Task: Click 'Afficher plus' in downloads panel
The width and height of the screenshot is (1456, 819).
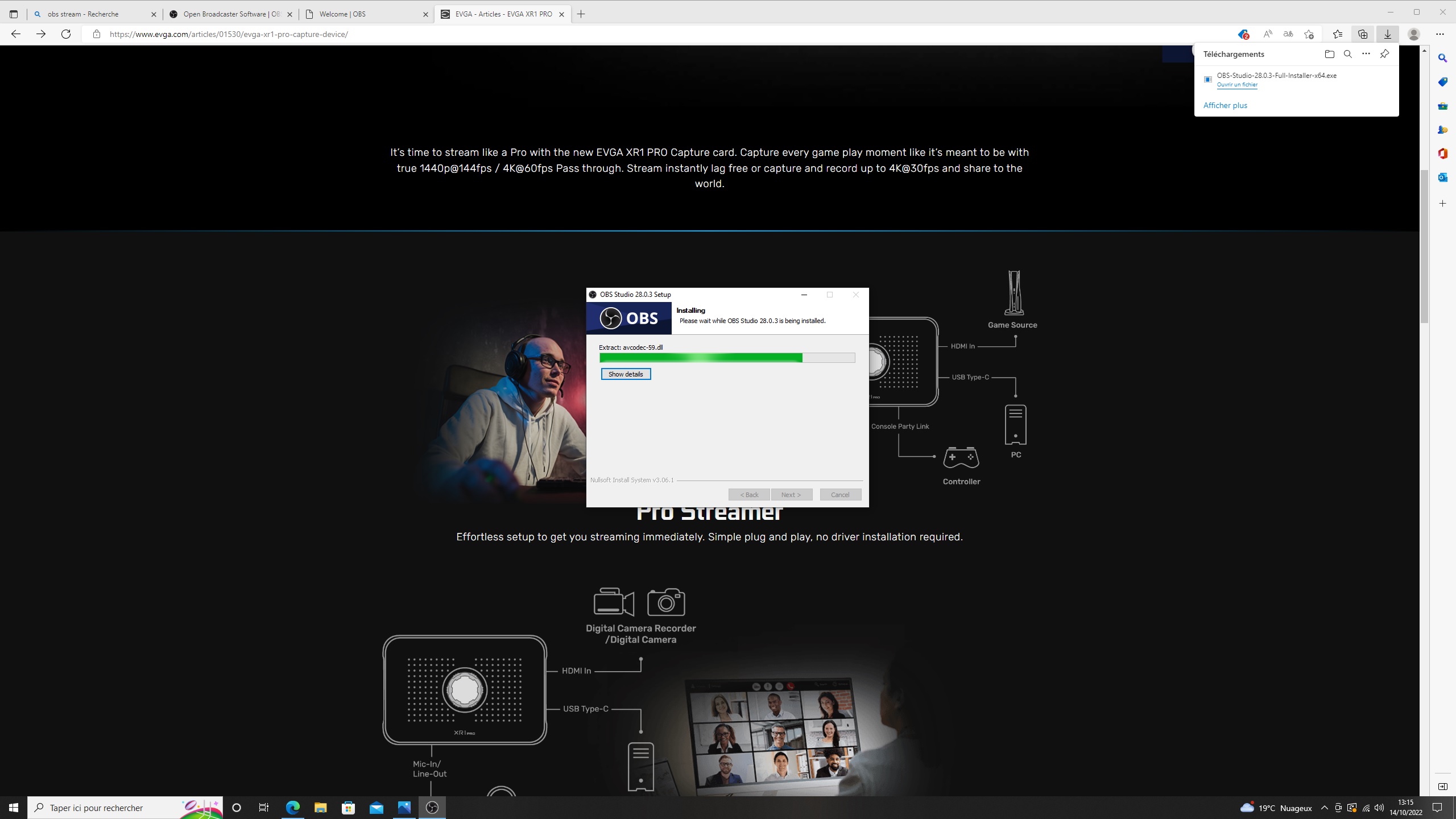Action: pyautogui.click(x=1225, y=105)
